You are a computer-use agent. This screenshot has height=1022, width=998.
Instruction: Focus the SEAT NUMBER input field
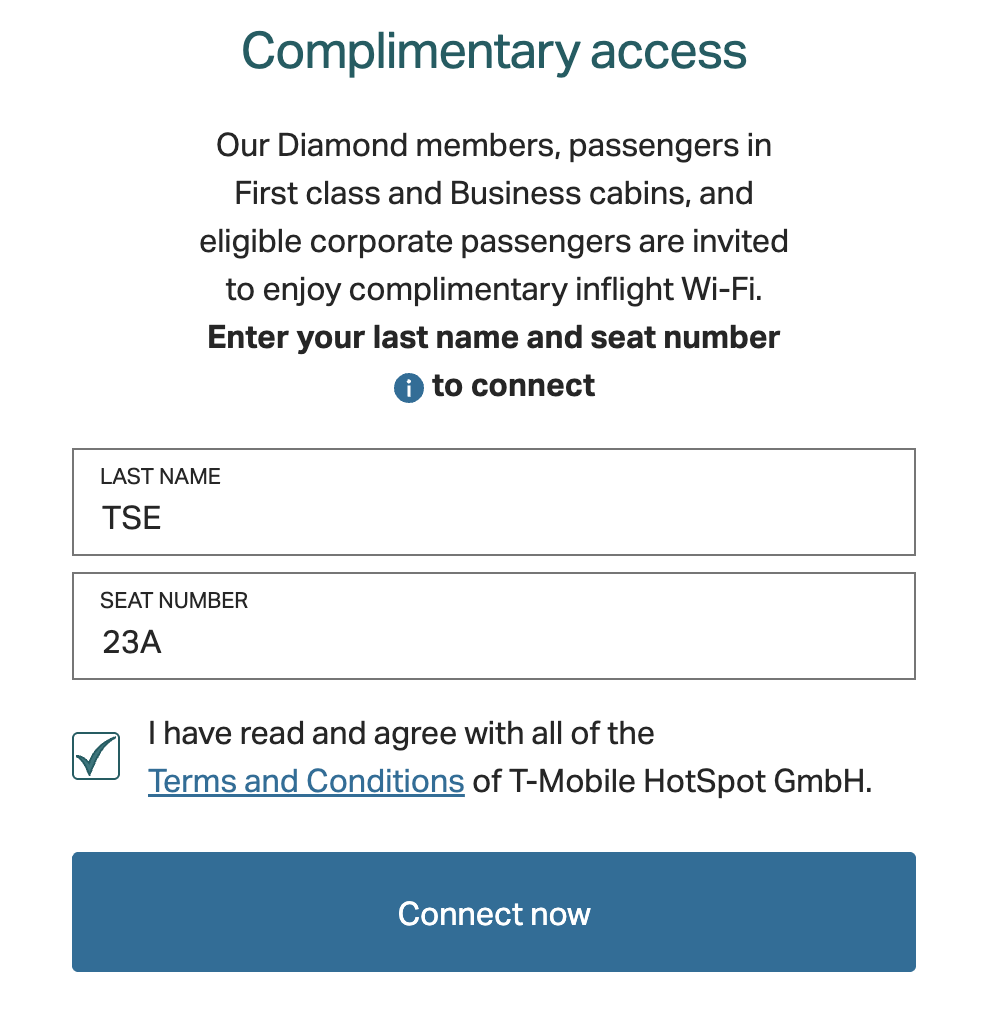click(493, 626)
